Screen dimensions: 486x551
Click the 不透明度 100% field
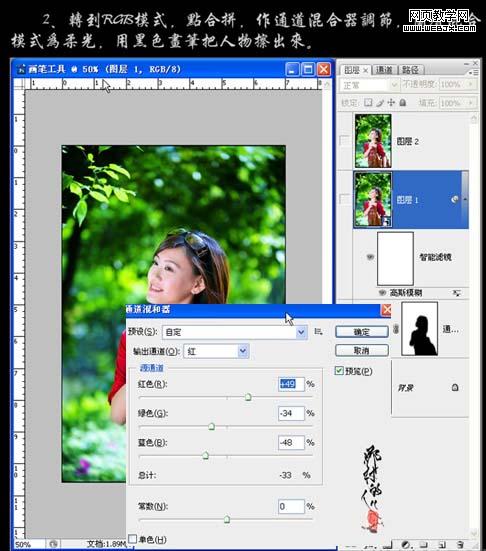click(x=453, y=84)
